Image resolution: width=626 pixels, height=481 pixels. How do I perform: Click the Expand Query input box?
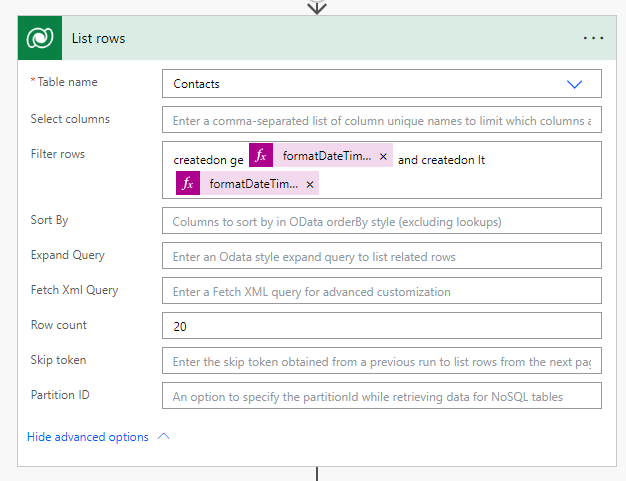(381, 256)
